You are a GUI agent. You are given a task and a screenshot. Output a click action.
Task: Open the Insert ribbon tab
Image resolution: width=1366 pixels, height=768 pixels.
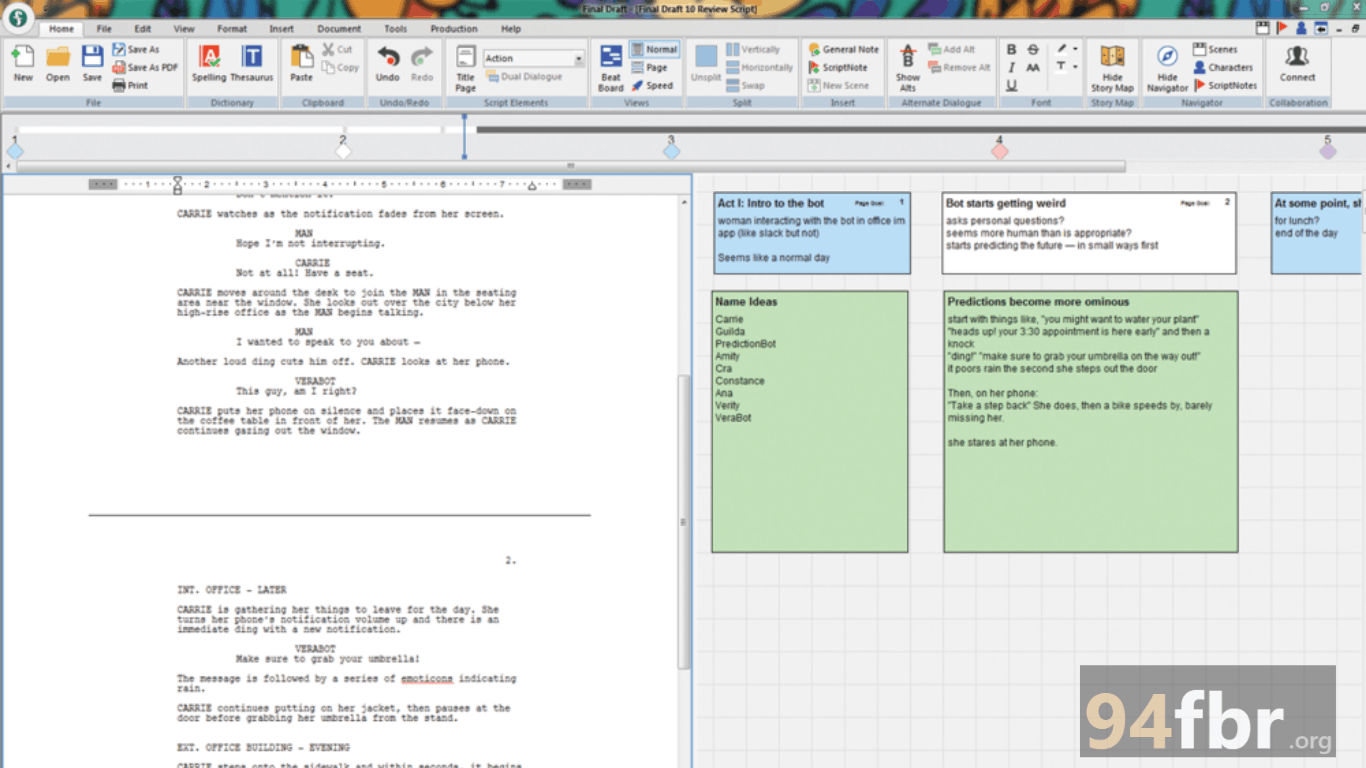282,29
